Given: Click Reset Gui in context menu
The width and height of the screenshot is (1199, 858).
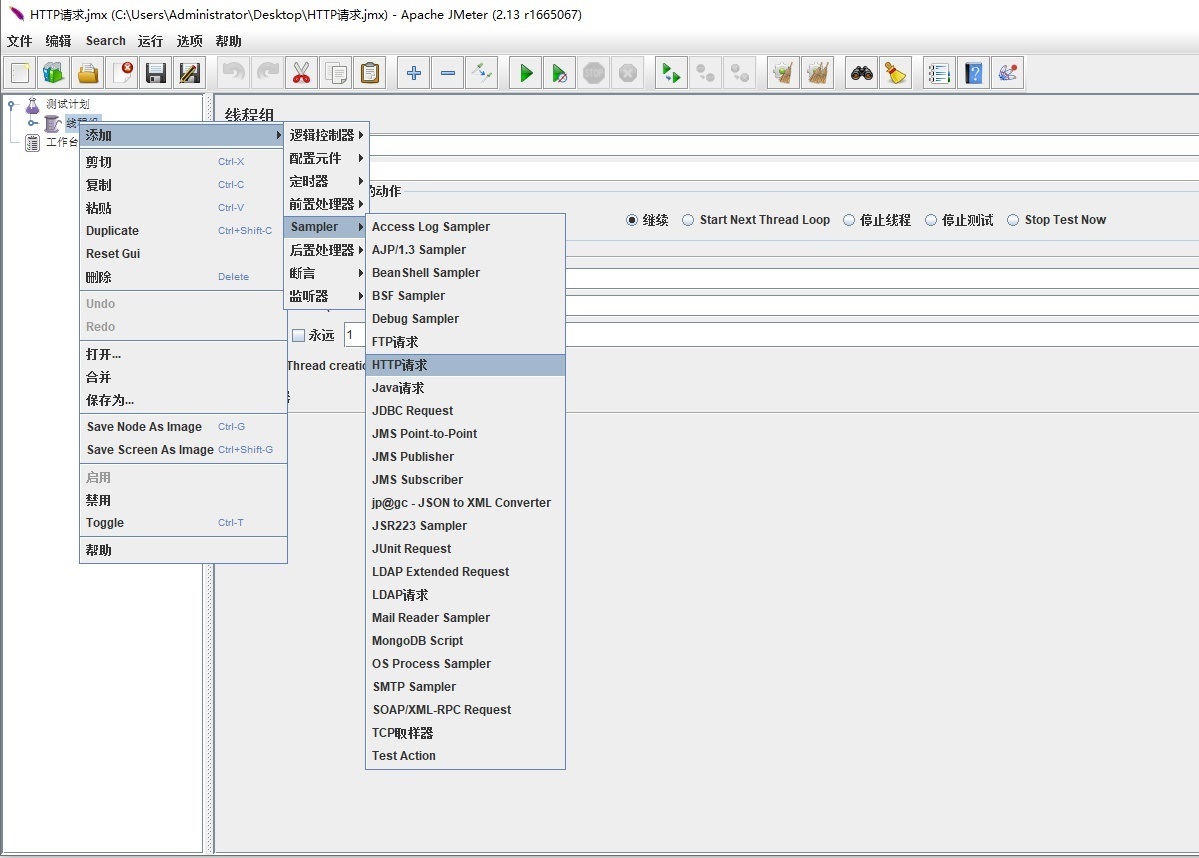Looking at the screenshot, I should pyautogui.click(x=184, y=254).
